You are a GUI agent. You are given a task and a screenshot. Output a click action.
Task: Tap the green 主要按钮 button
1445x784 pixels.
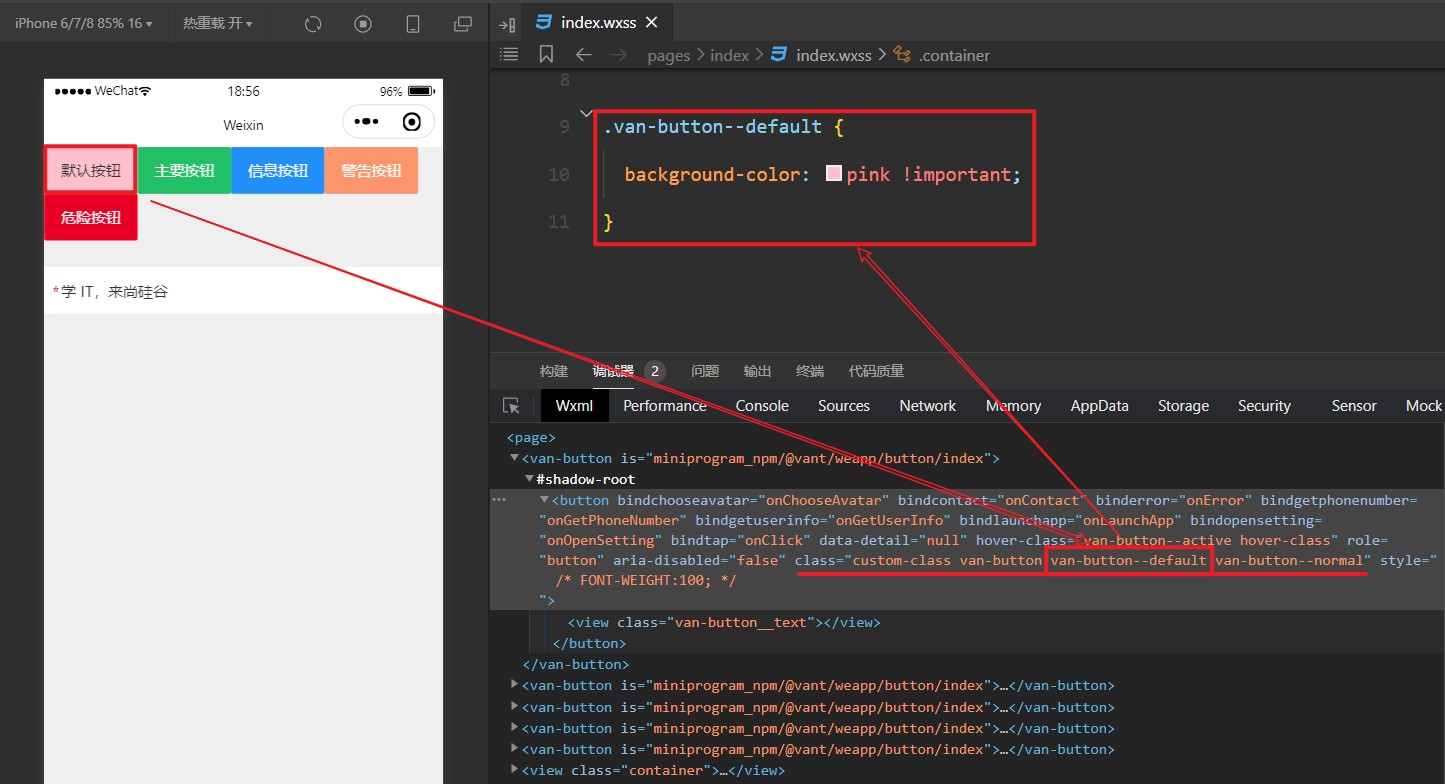click(x=184, y=171)
